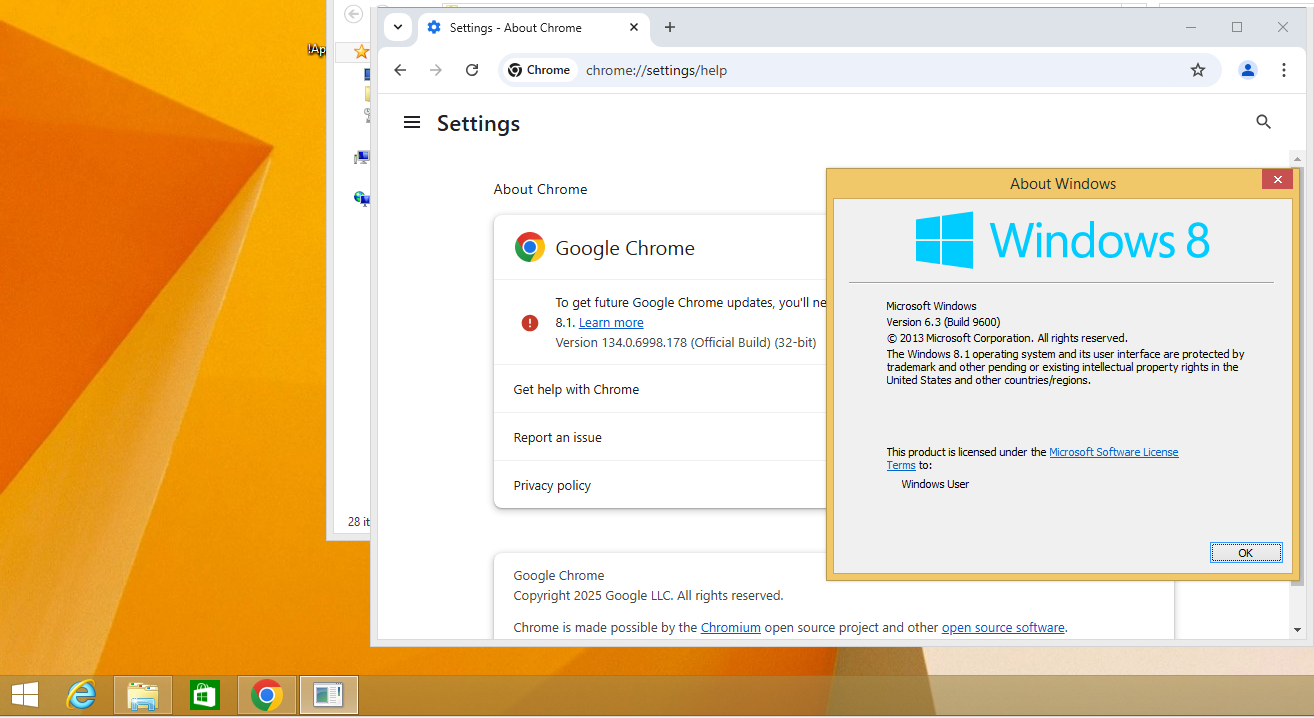Viewport: 1314px width, 718px height.
Task: Open a new tab with plus button
Action: coord(670,27)
